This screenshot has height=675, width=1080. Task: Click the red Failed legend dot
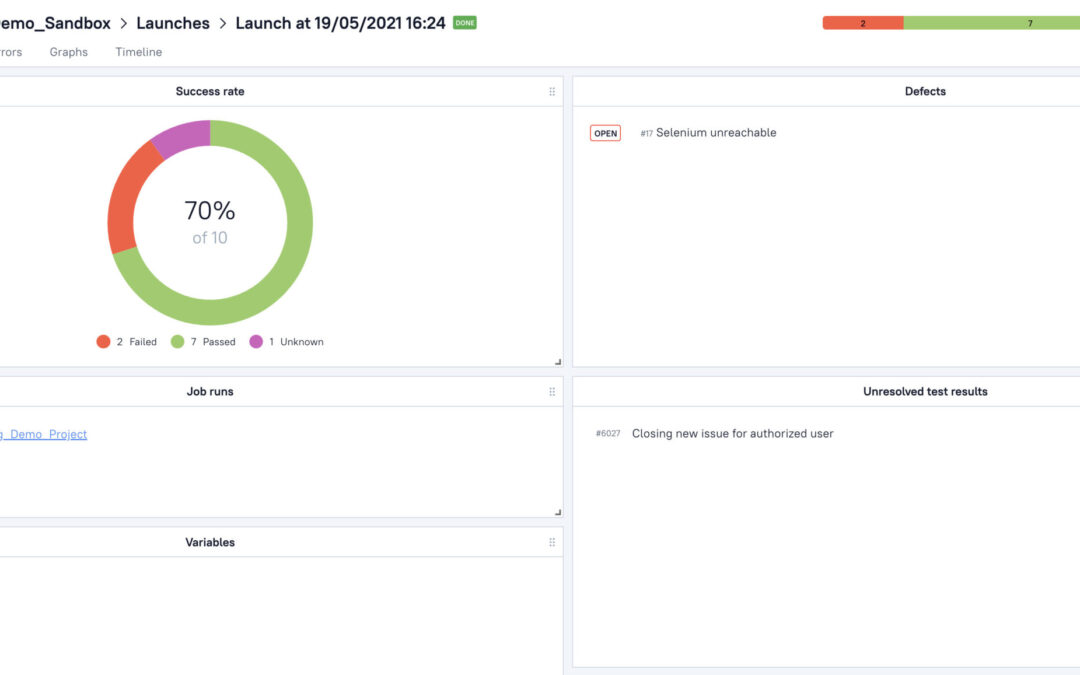point(103,342)
